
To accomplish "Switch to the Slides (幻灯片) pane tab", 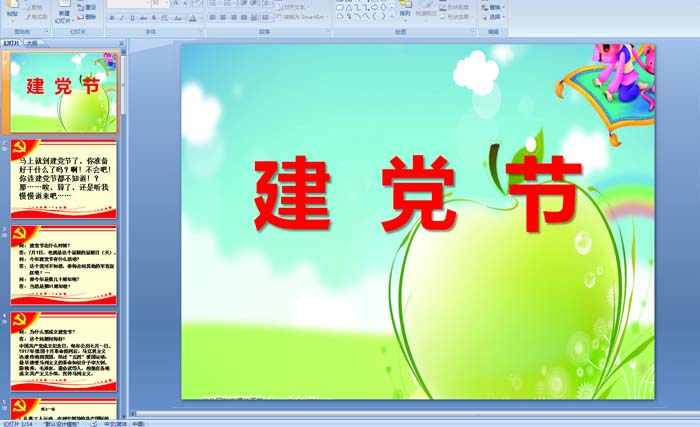I will point(12,43).
